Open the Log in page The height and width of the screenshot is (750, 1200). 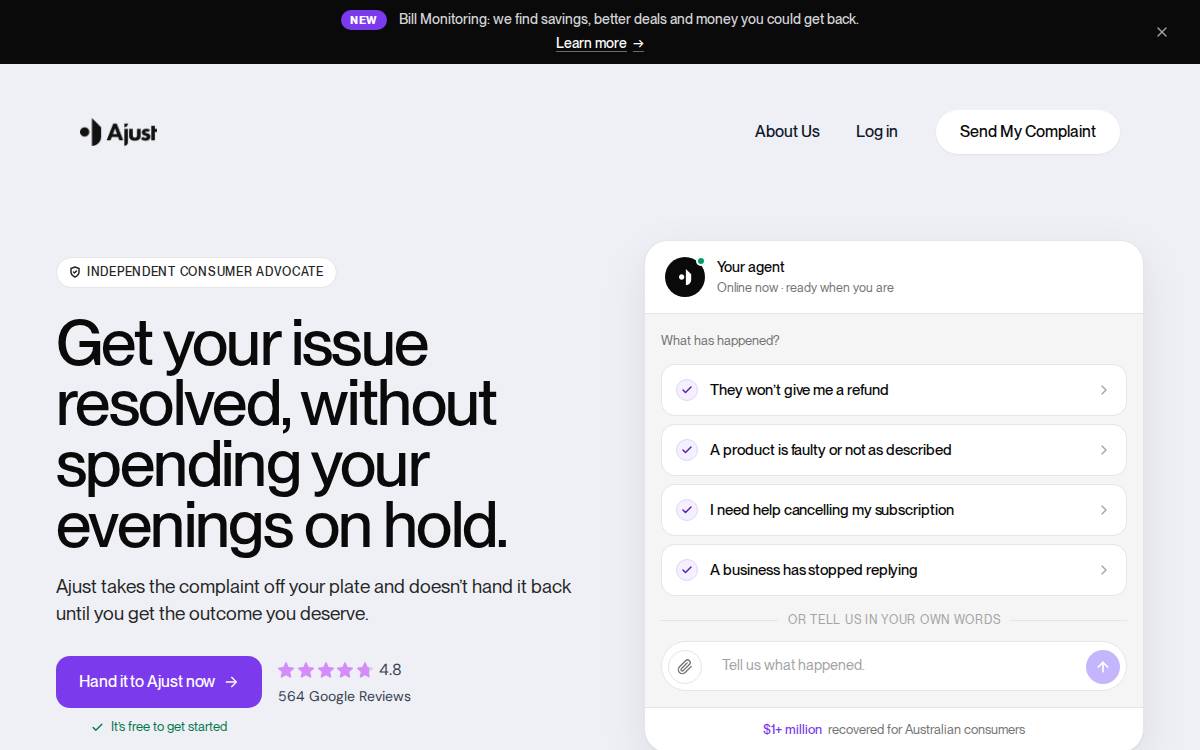876,132
